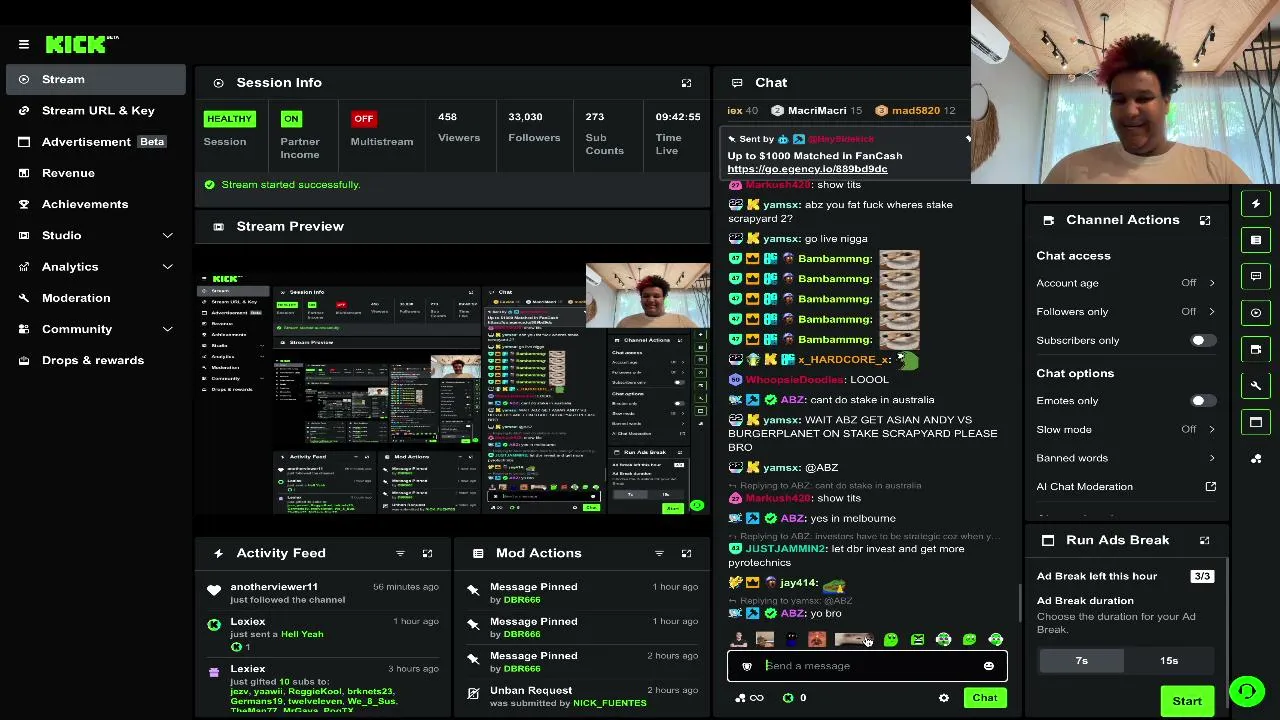
Task: Click the AI Chat Moderation external link icon
Action: [x=1211, y=487]
